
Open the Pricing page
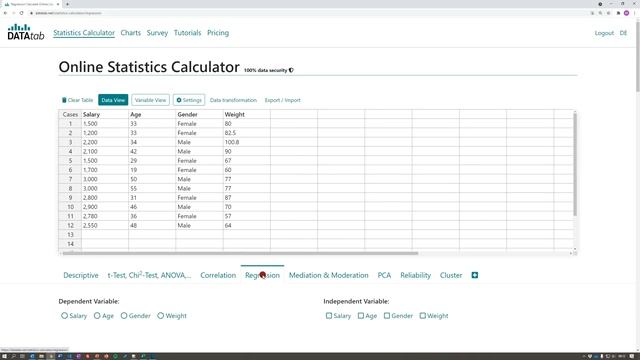[x=218, y=33]
